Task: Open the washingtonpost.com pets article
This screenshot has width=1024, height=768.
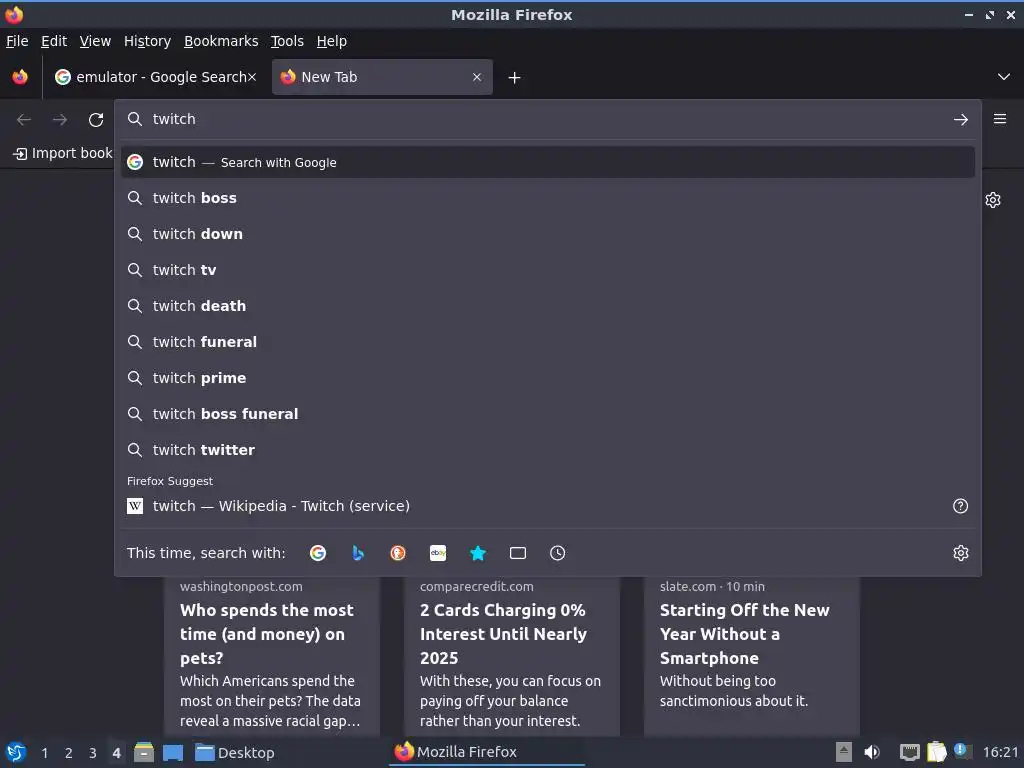Action: (272, 655)
